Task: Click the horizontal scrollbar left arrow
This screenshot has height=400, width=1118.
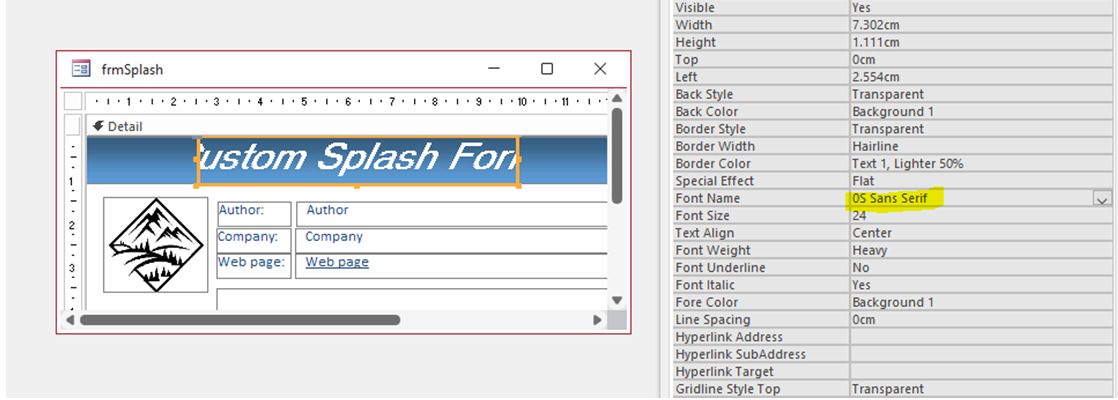Action: click(70, 320)
